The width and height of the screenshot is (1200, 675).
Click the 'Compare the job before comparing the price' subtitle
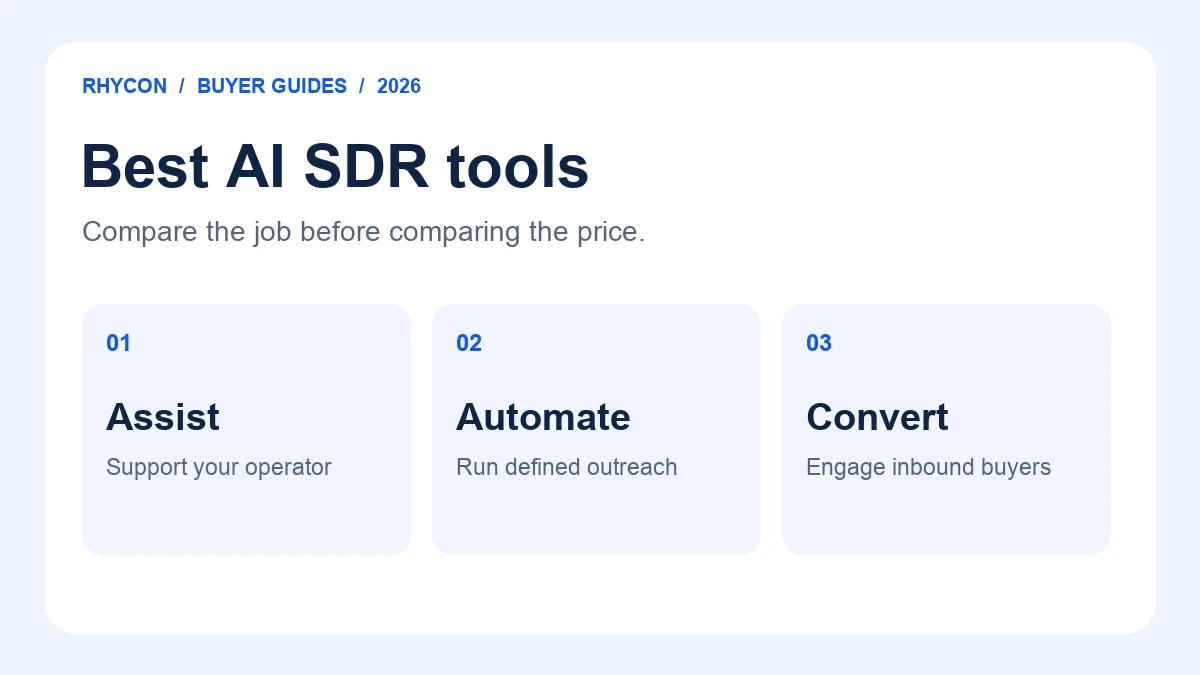click(x=364, y=232)
